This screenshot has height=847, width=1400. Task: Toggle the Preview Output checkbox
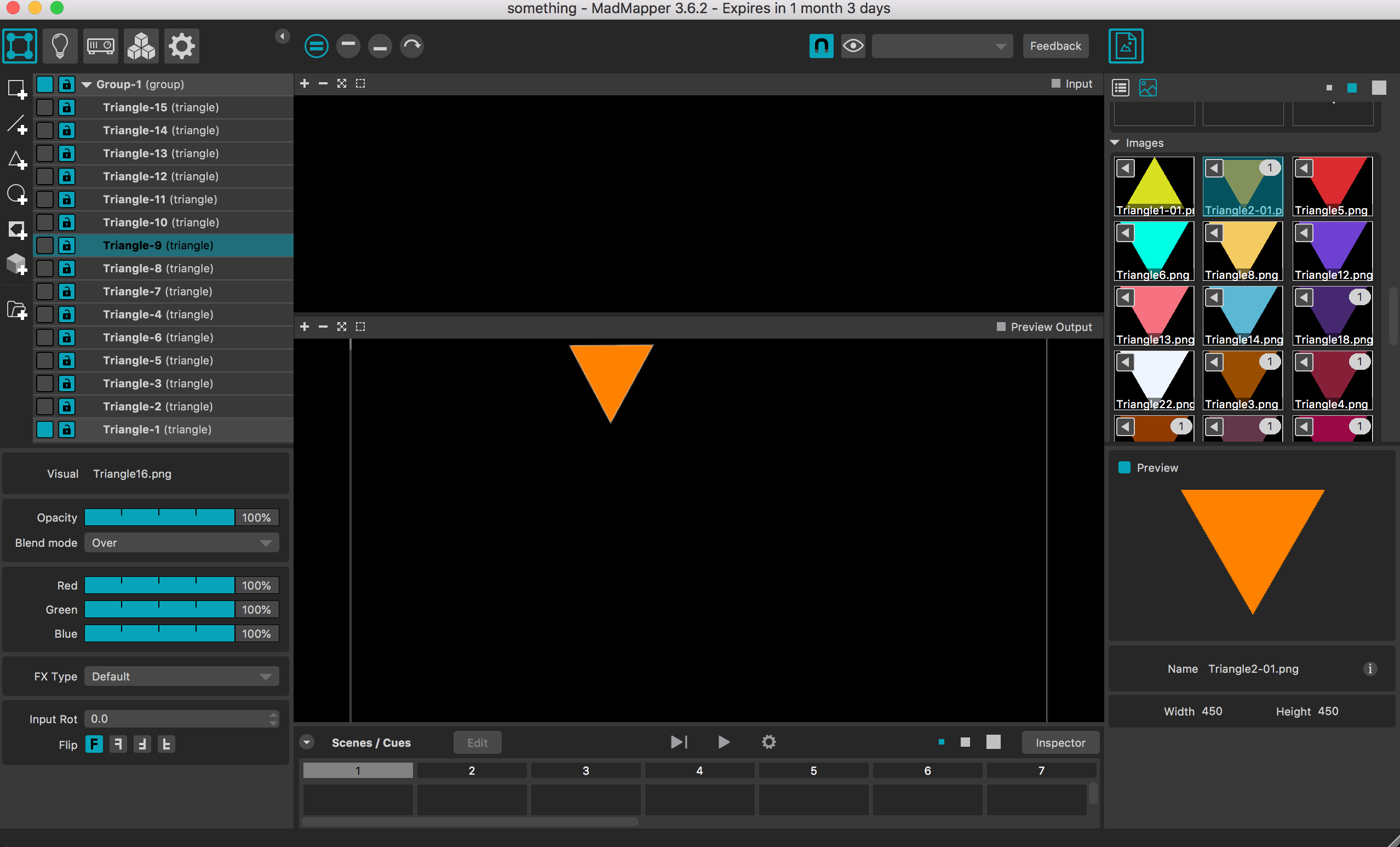(999, 327)
